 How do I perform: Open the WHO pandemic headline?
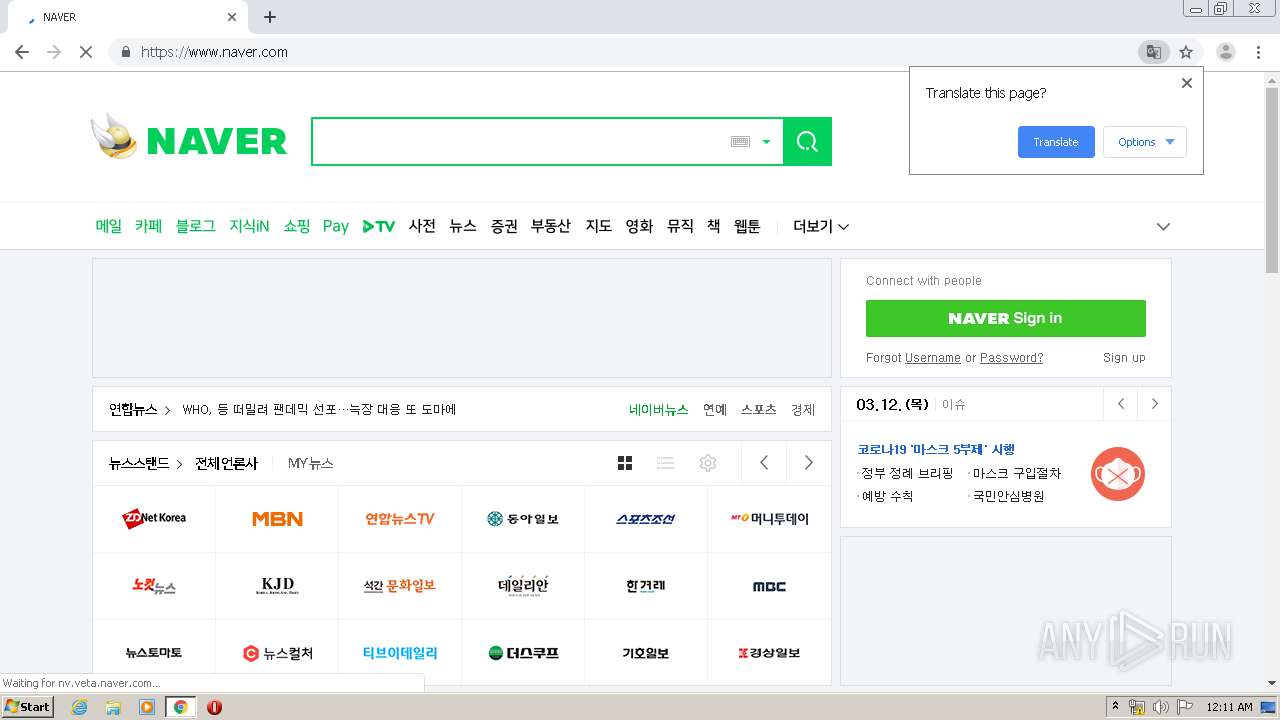[x=319, y=409]
